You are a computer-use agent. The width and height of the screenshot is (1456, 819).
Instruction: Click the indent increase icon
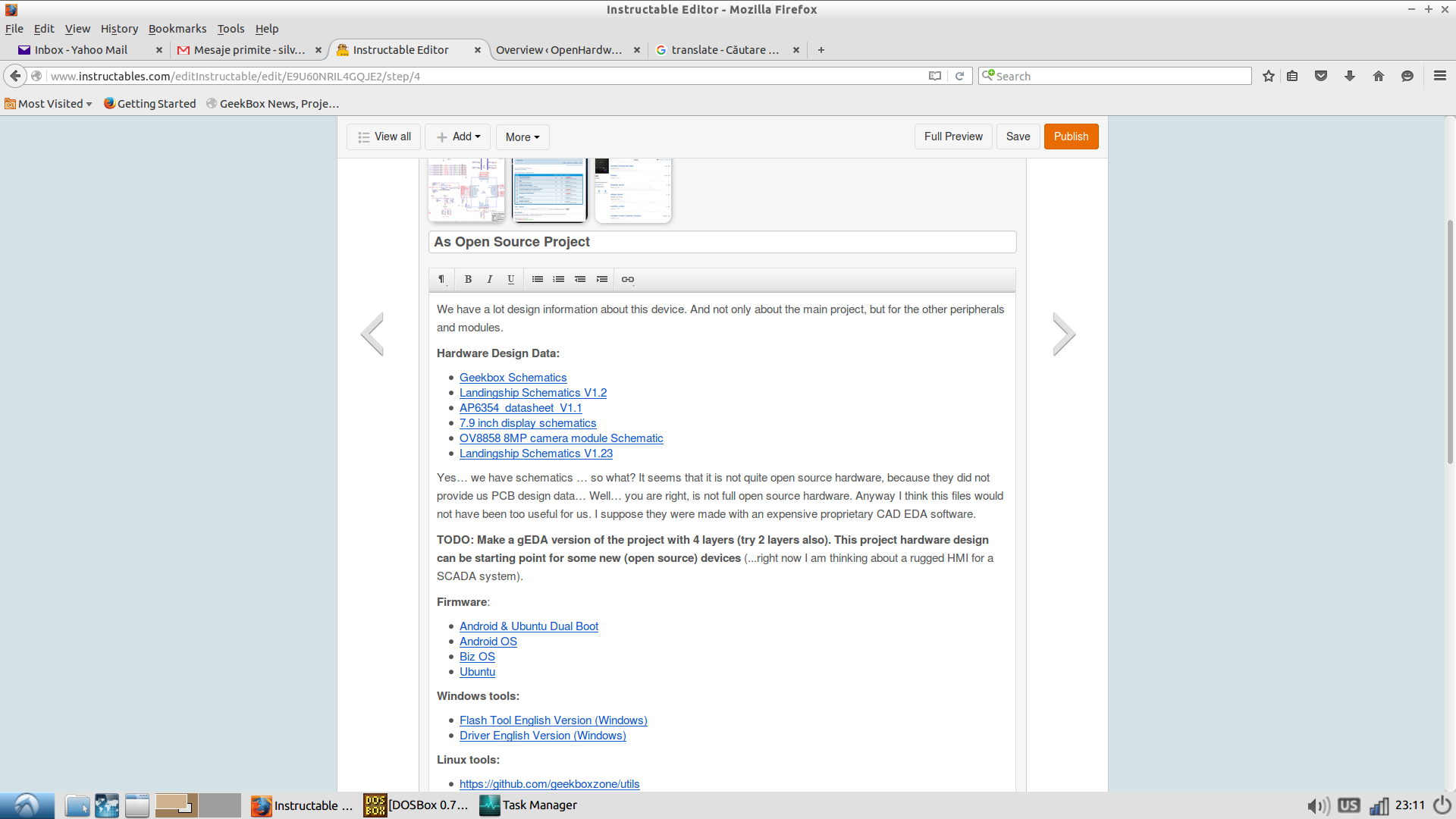pyautogui.click(x=602, y=279)
